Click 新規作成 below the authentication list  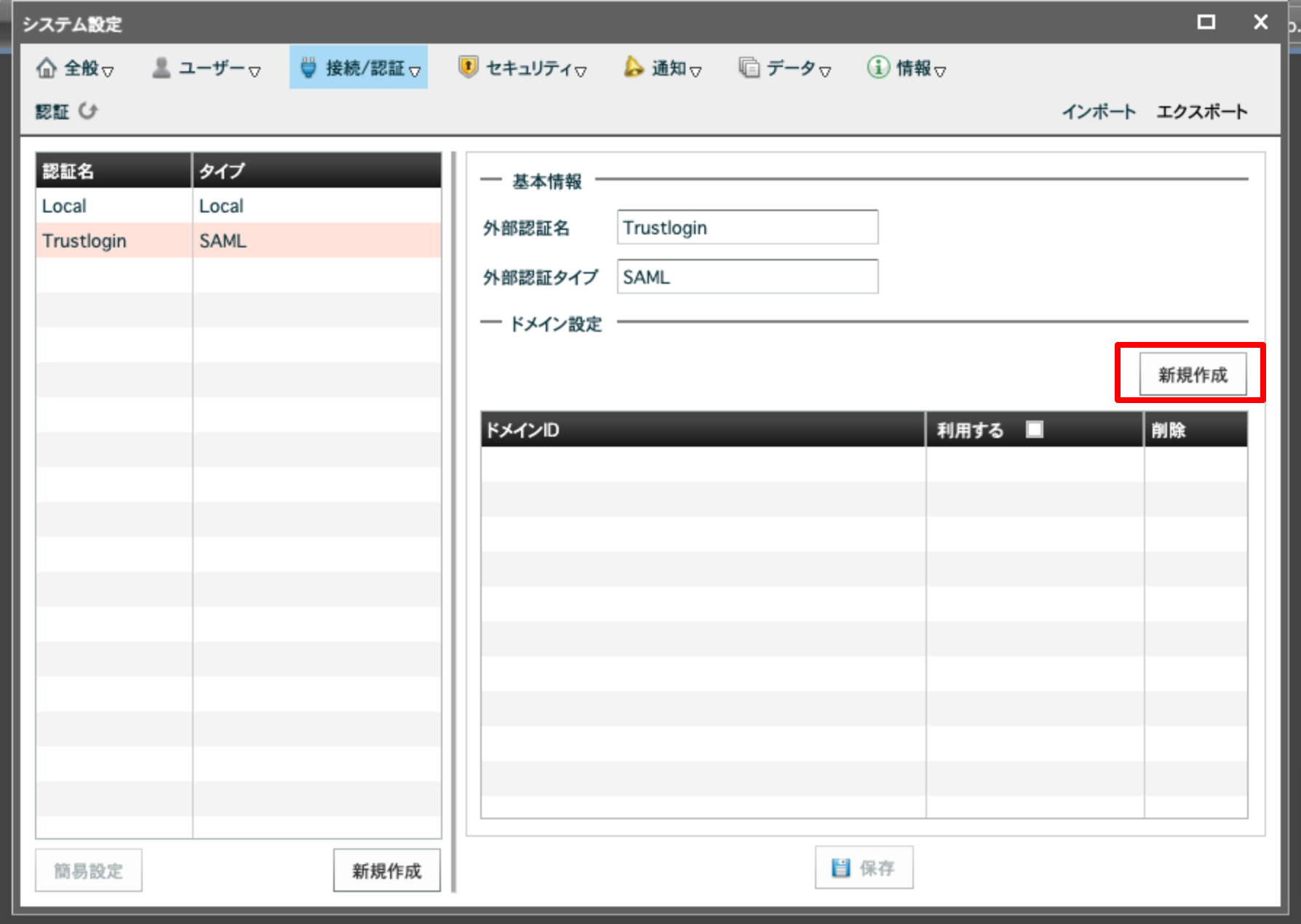386,870
